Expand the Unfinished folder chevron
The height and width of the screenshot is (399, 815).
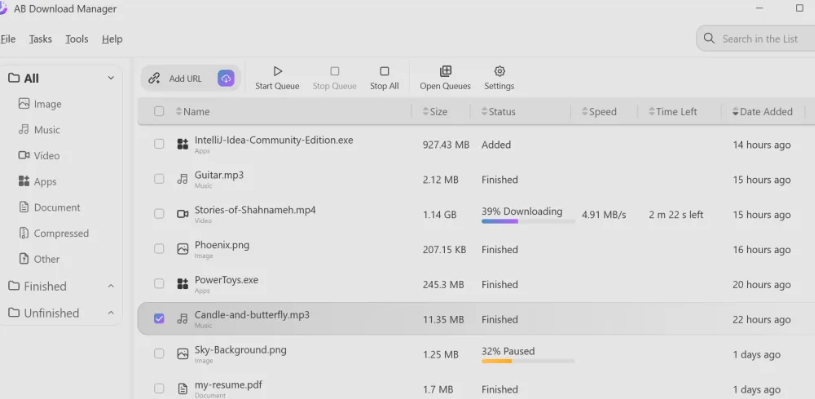[111, 313]
